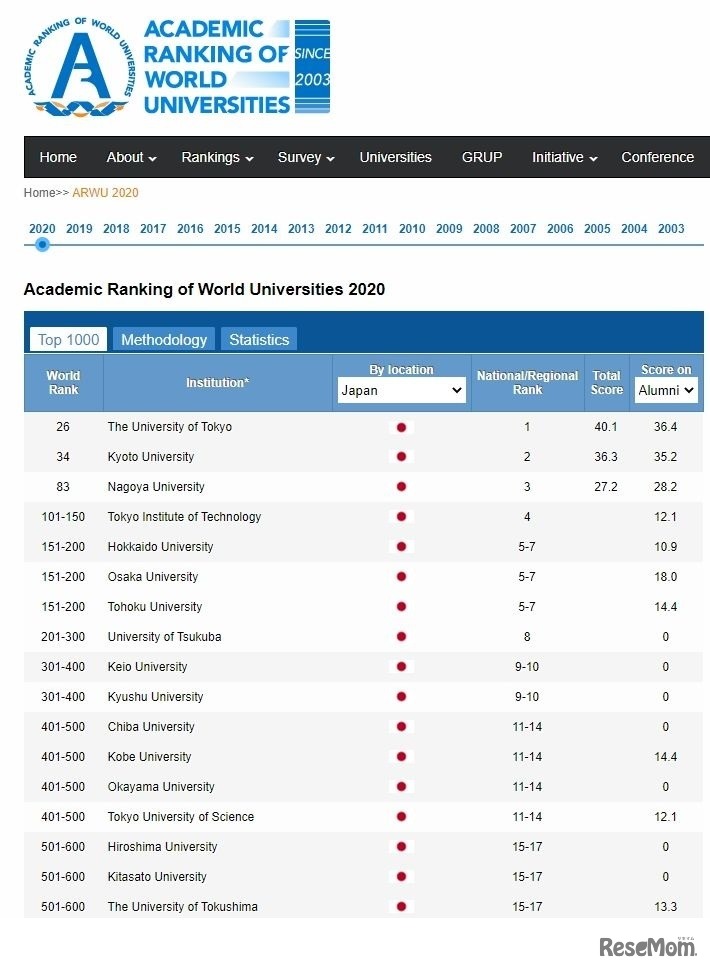Select year 2018 on timeline

point(116,228)
